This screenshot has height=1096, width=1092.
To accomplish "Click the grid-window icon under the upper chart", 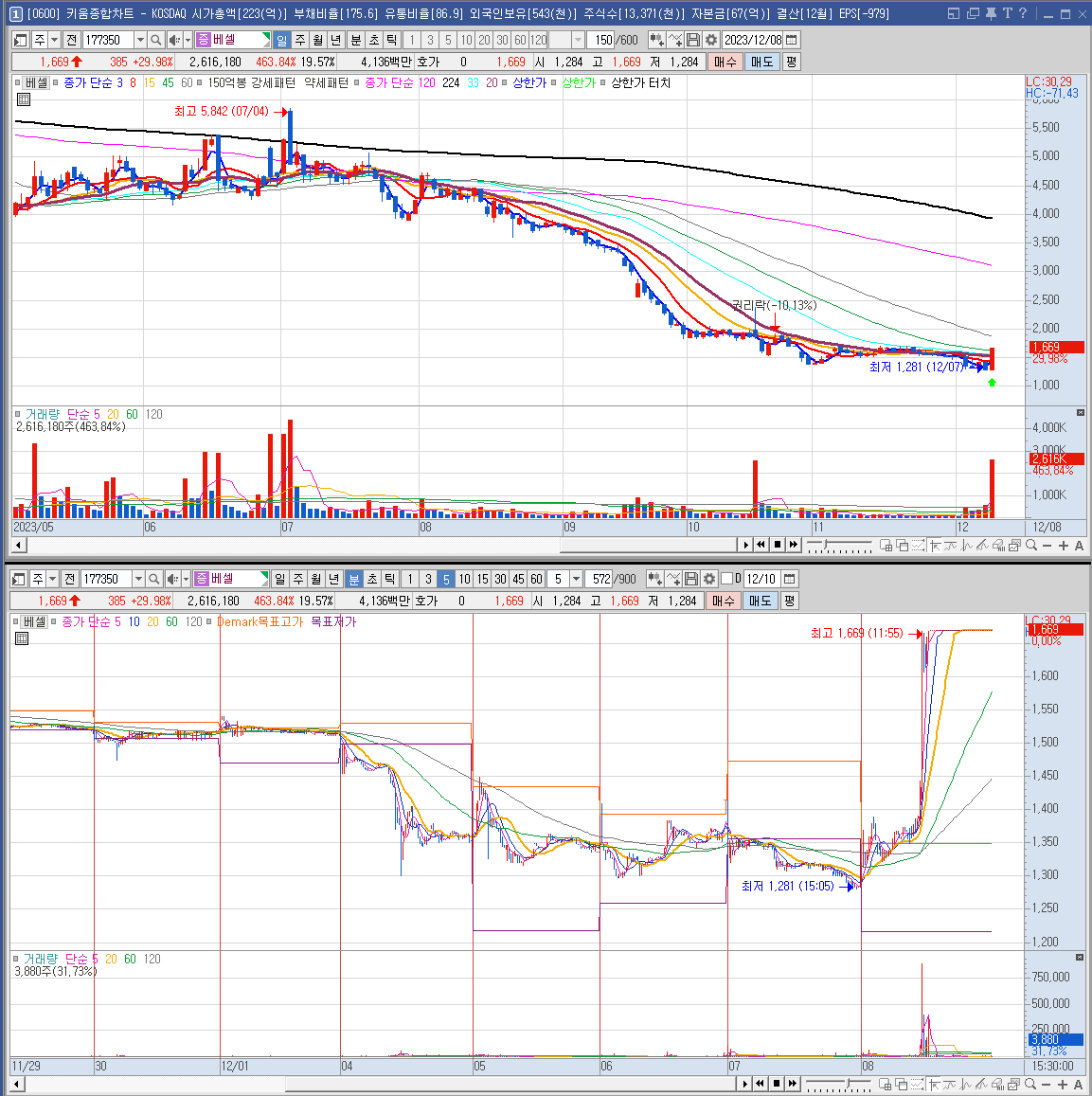I will pos(886,546).
